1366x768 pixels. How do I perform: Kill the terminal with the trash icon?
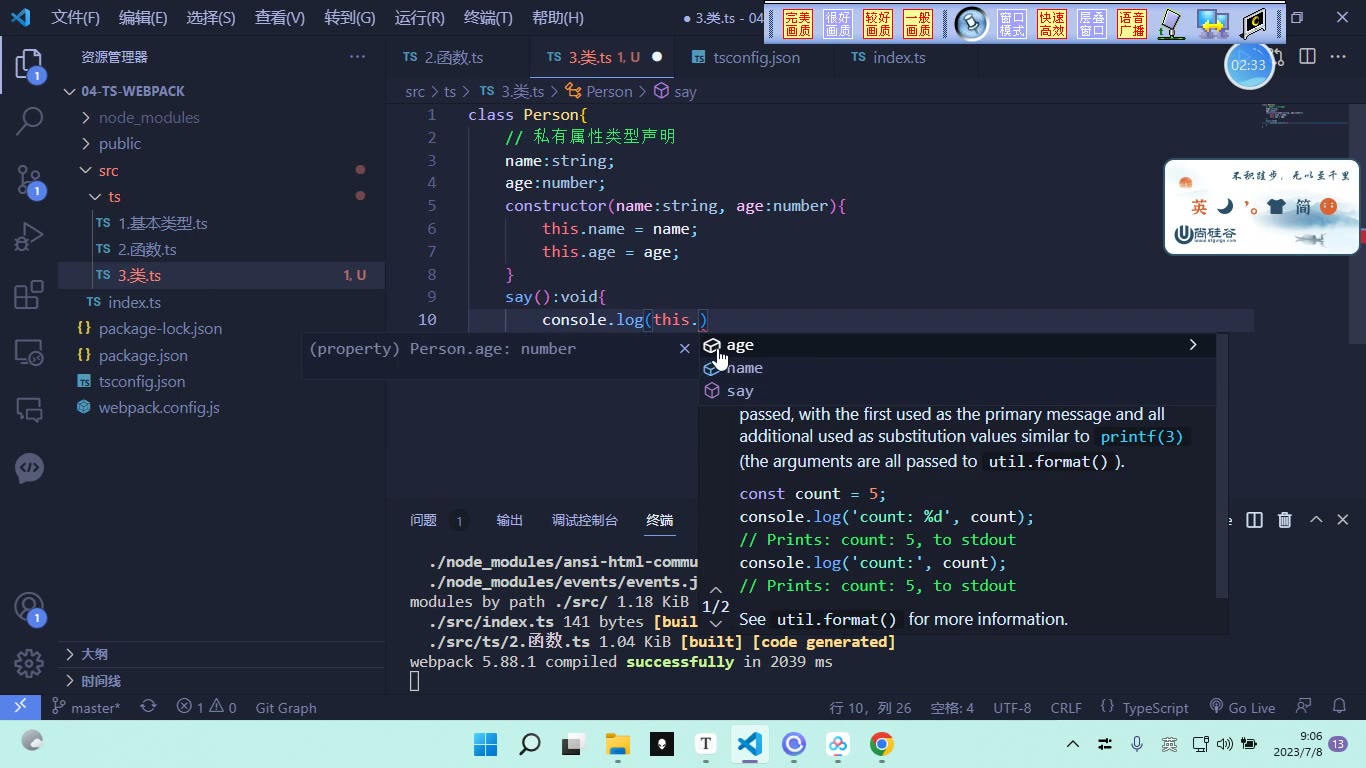(1285, 520)
